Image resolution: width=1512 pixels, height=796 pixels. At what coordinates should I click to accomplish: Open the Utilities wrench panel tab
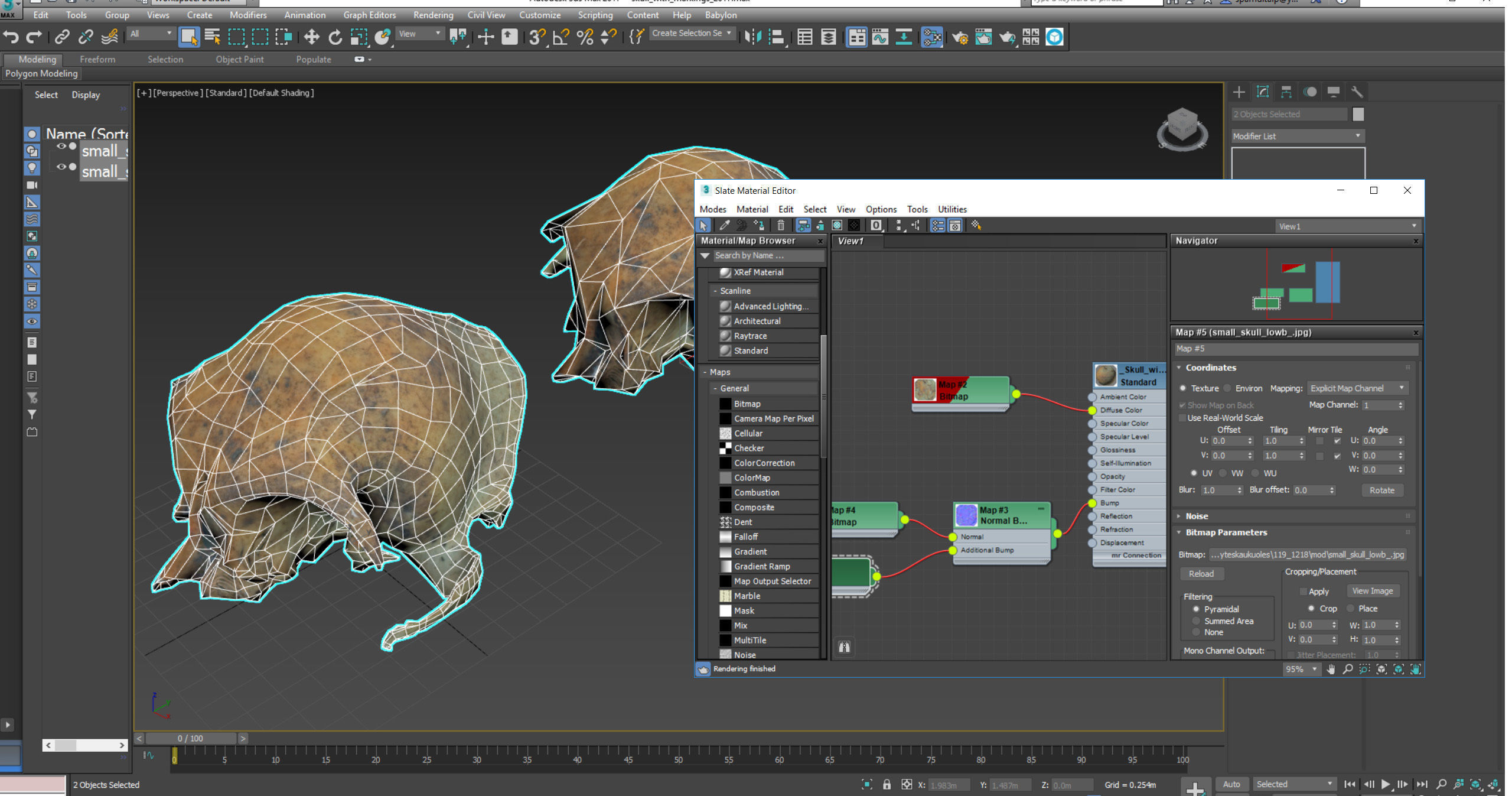click(x=1357, y=92)
